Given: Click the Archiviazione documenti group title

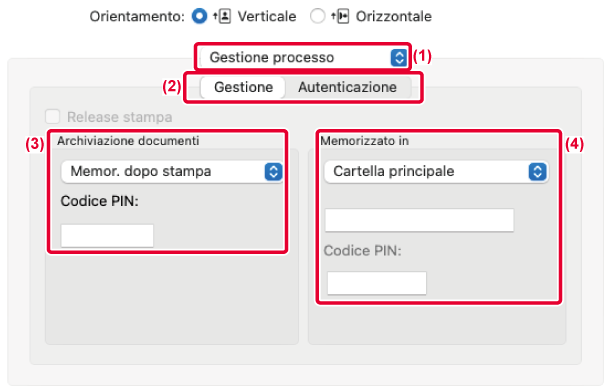Looking at the screenshot, I should click(128, 141).
